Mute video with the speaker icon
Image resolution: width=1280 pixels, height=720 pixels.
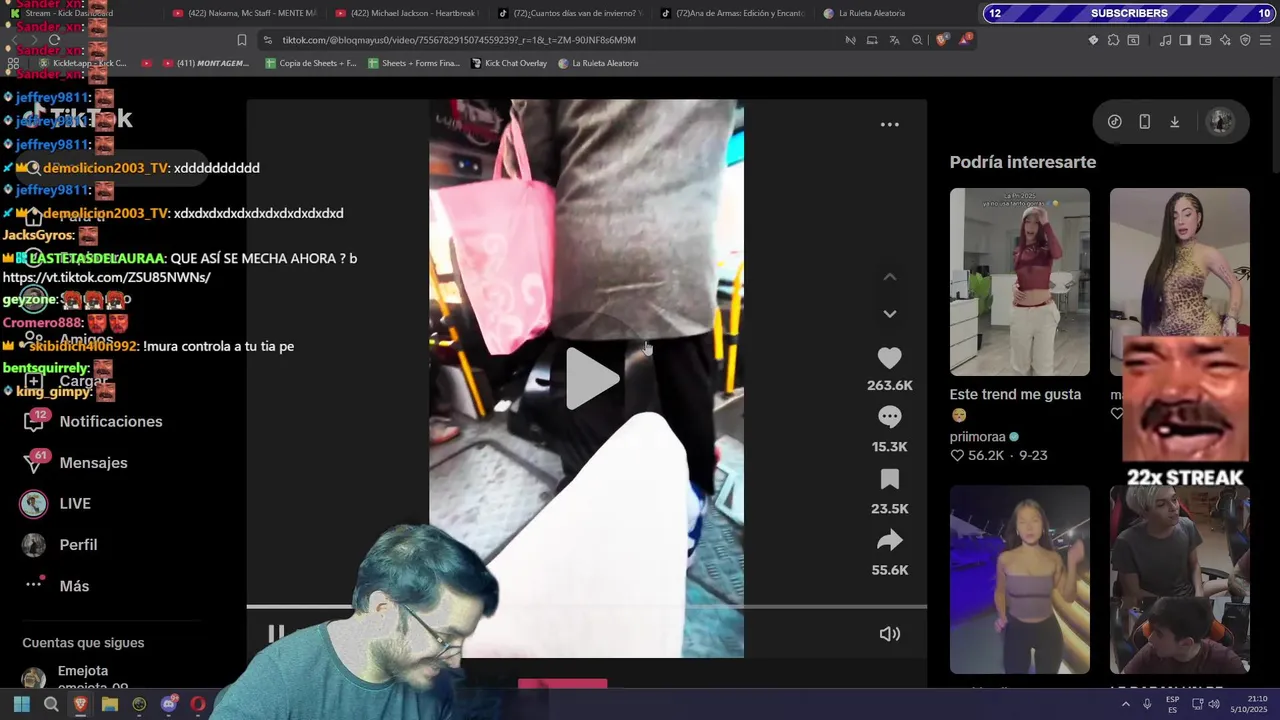889,634
